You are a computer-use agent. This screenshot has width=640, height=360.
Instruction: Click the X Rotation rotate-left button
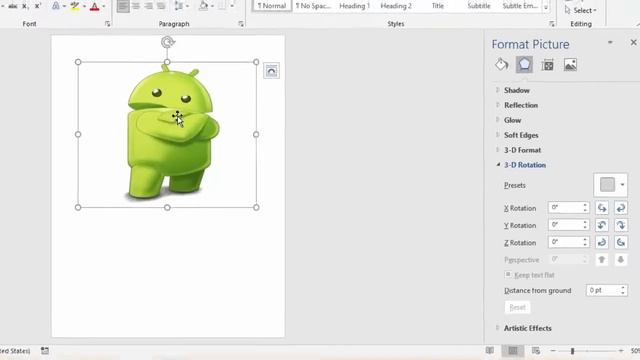pos(602,208)
